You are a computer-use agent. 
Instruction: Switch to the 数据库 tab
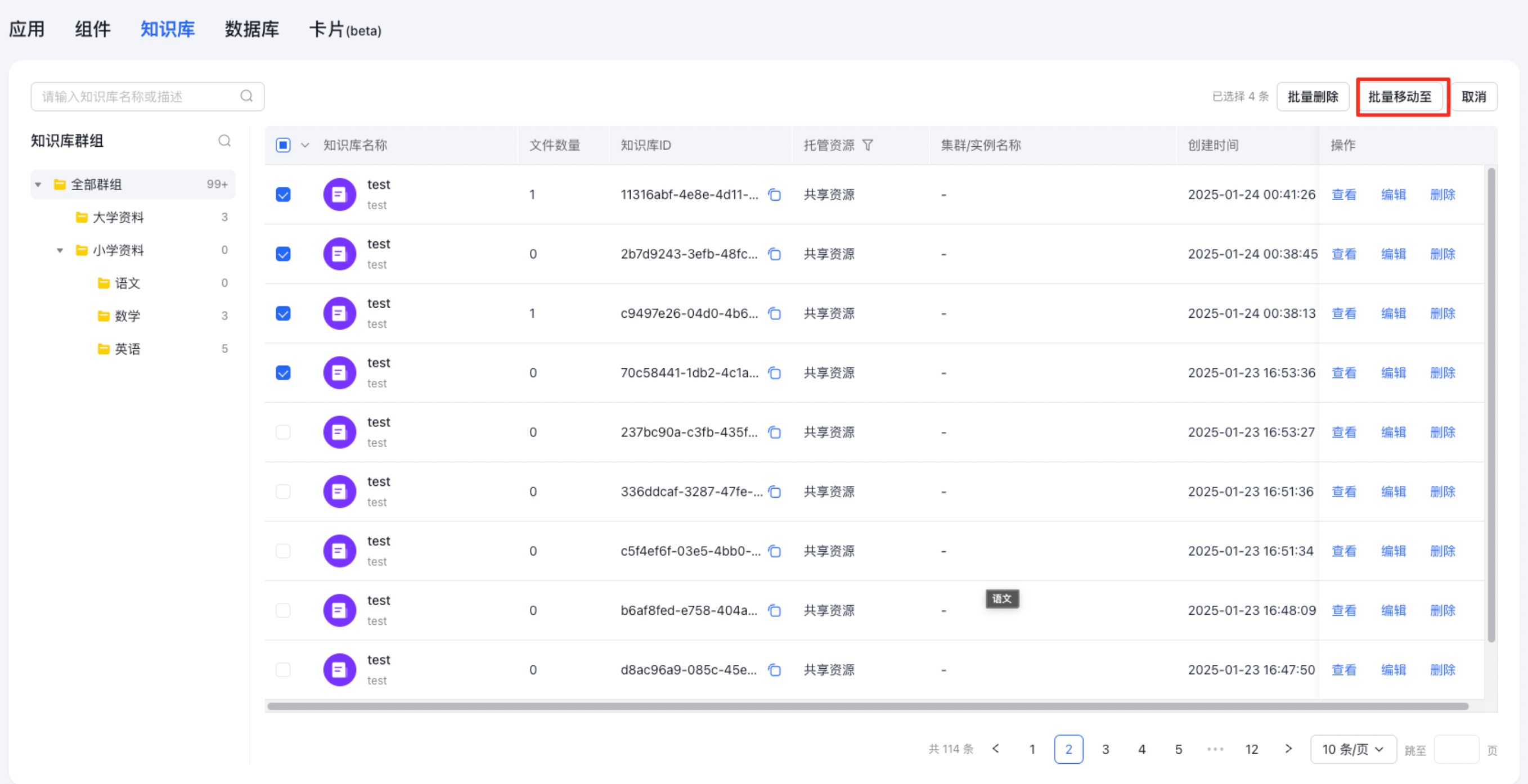pyautogui.click(x=251, y=29)
